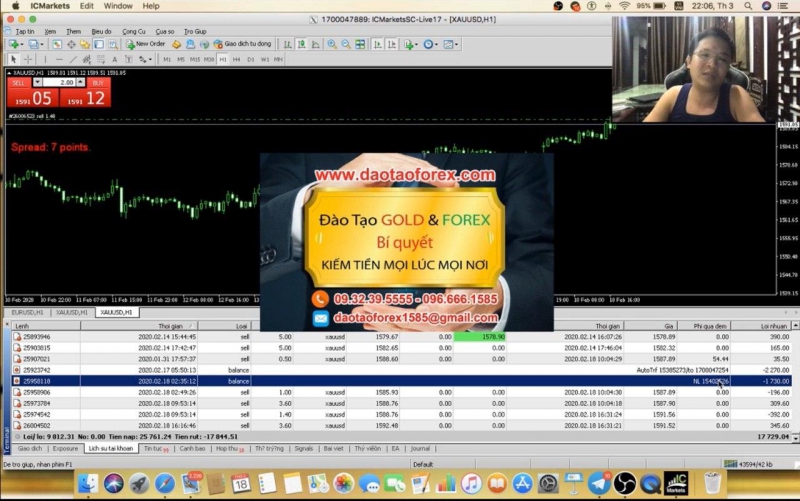Select the cursor arrow tool
The height and width of the screenshot is (501, 800).
click(14, 59)
